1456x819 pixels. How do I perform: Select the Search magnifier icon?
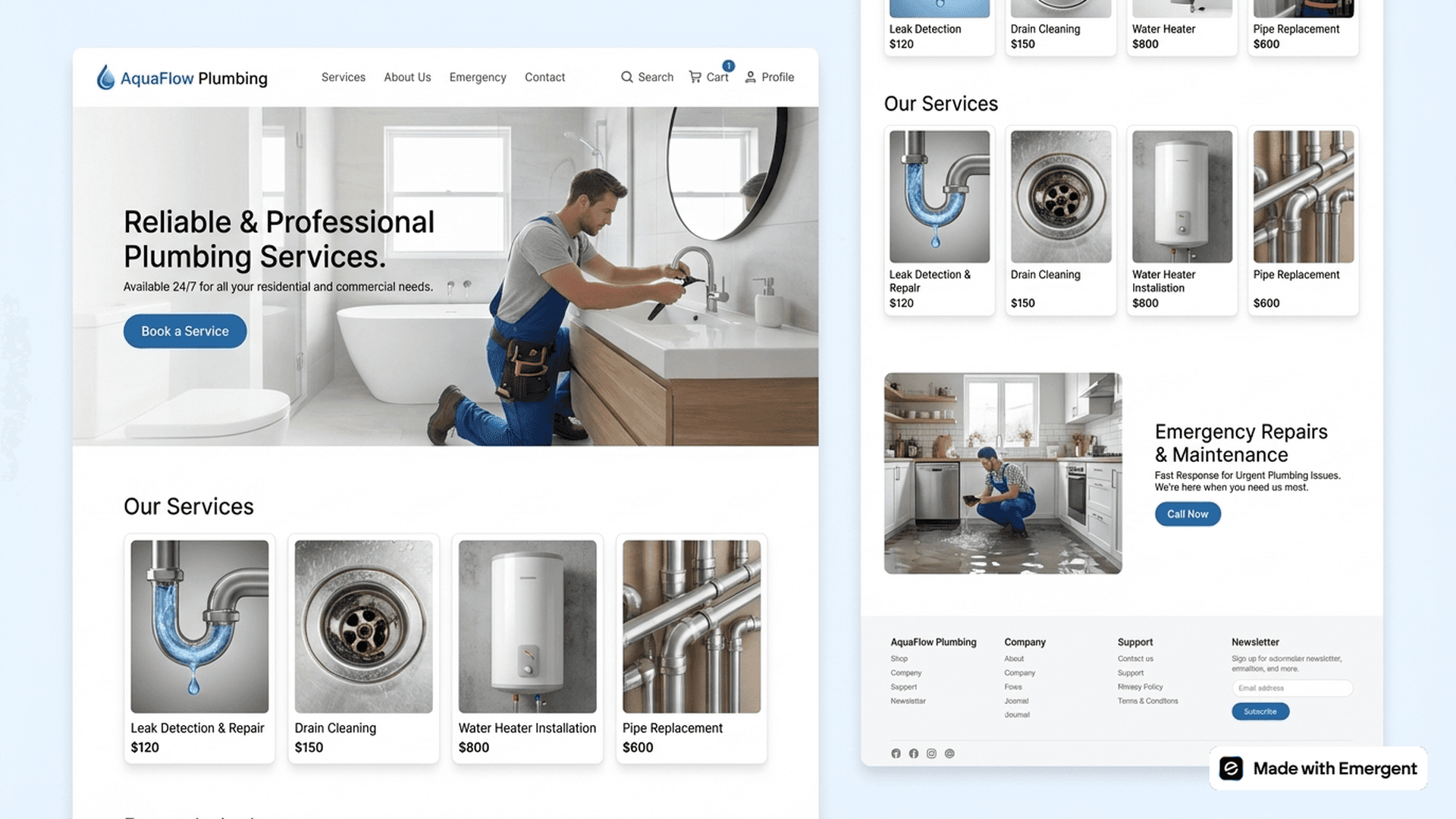tap(627, 77)
